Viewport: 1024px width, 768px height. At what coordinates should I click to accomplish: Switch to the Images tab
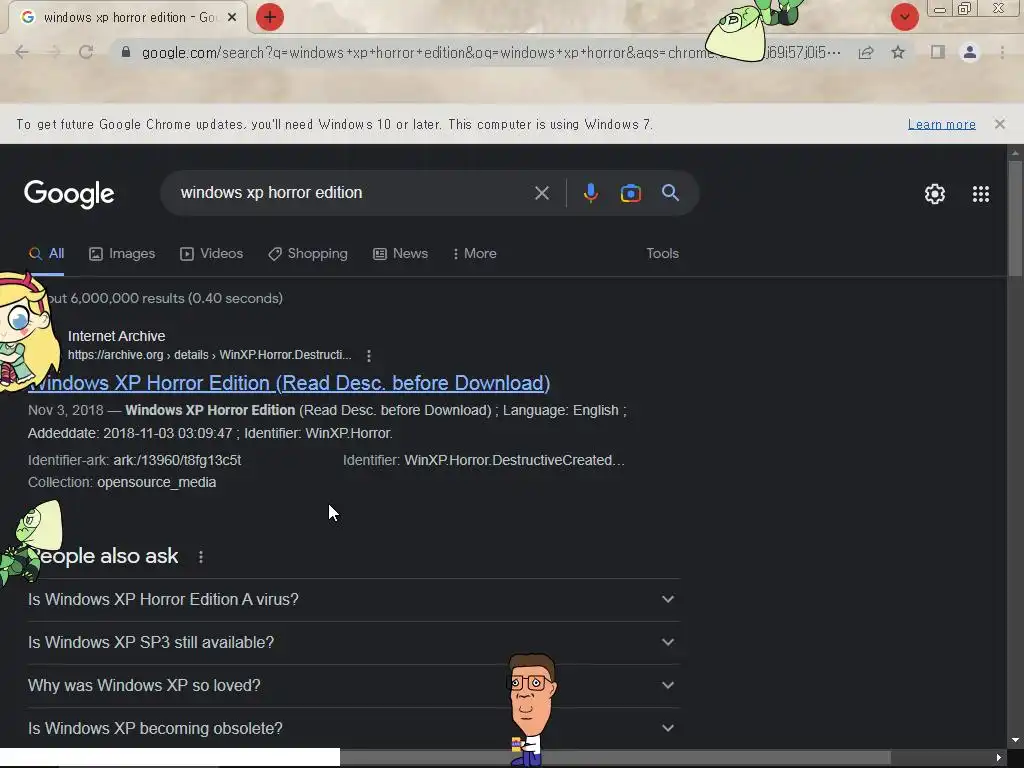[122, 253]
